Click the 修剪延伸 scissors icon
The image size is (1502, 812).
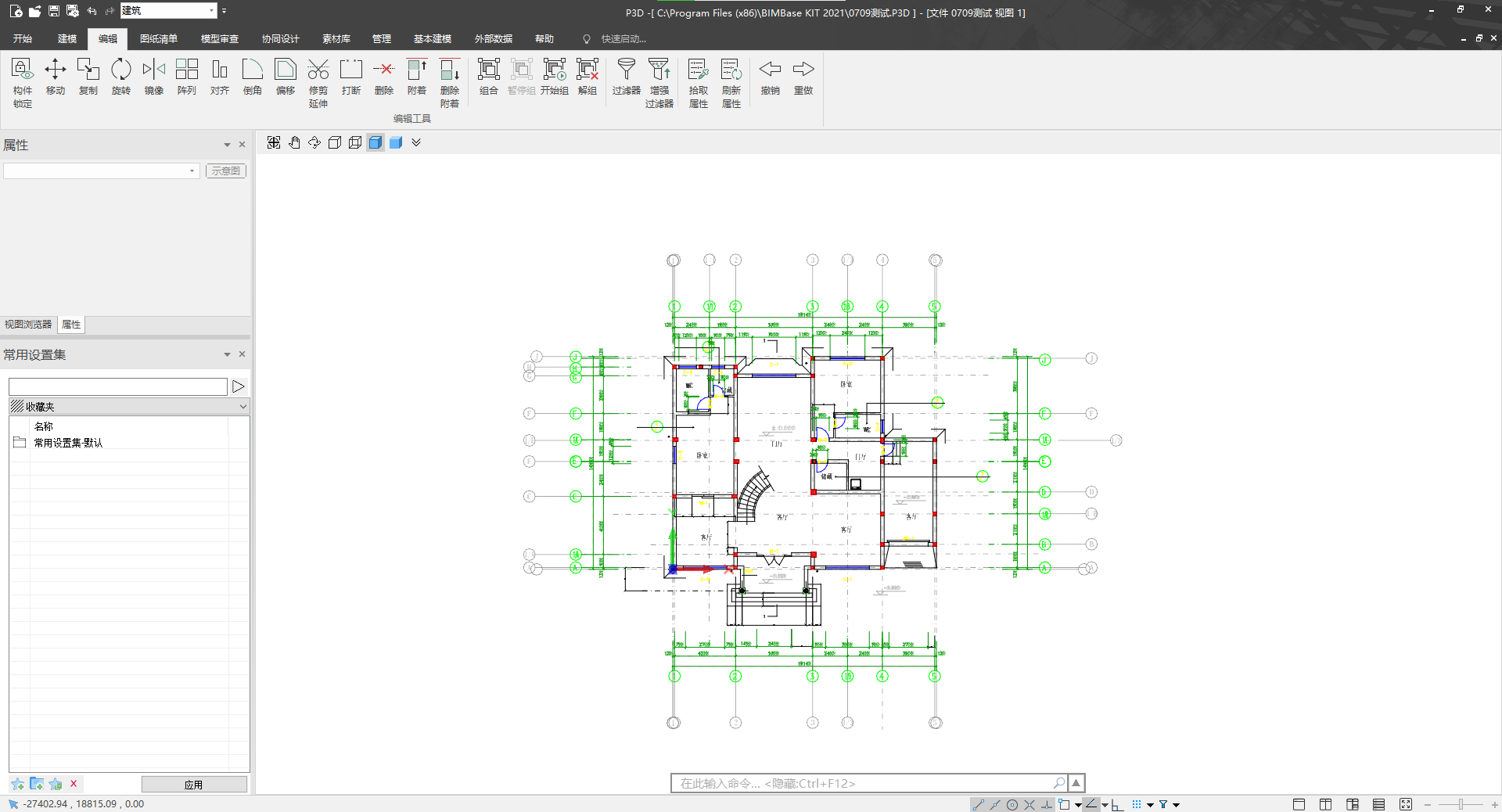click(318, 70)
